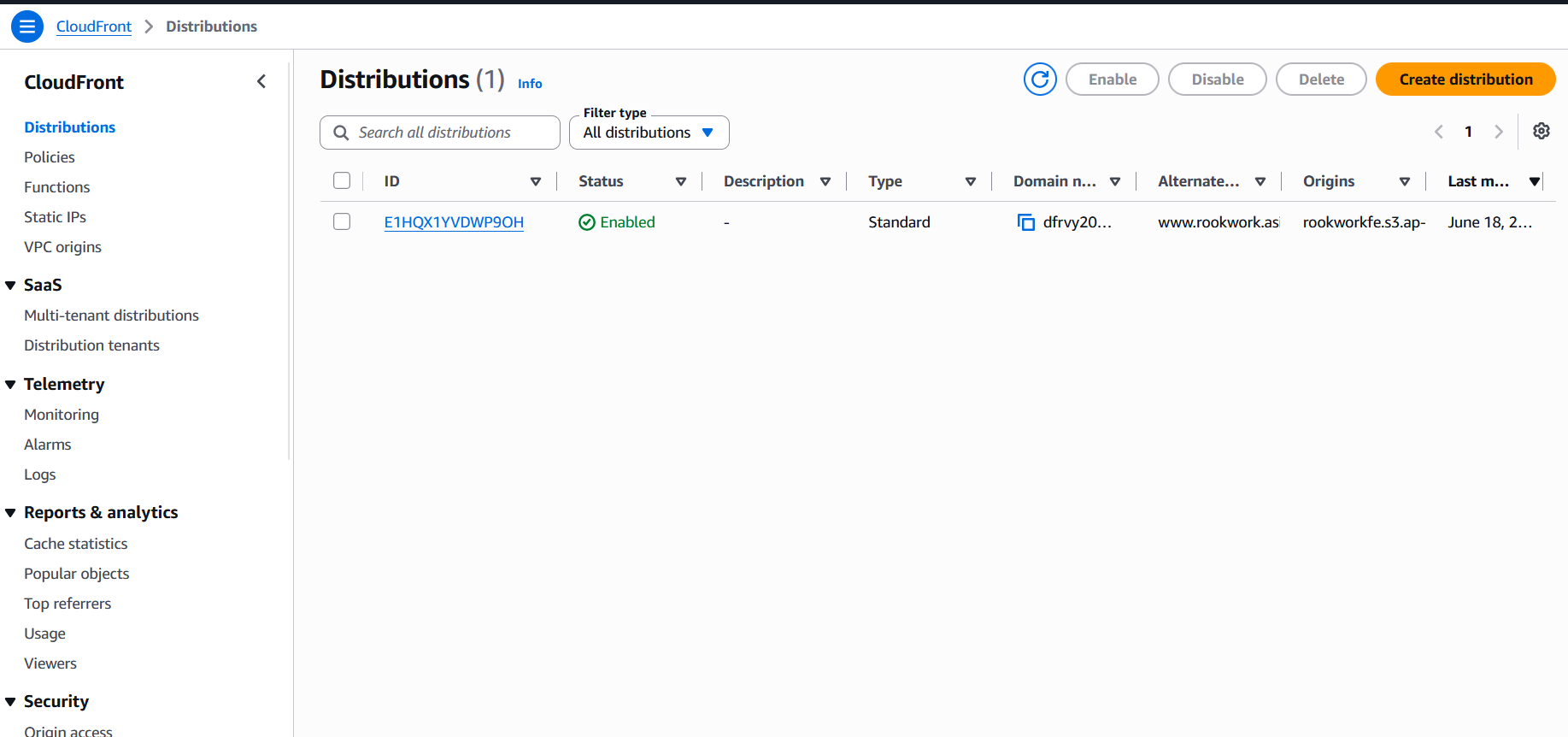This screenshot has width=1568, height=737.
Task: Open Usage report
Action: pos(44,634)
